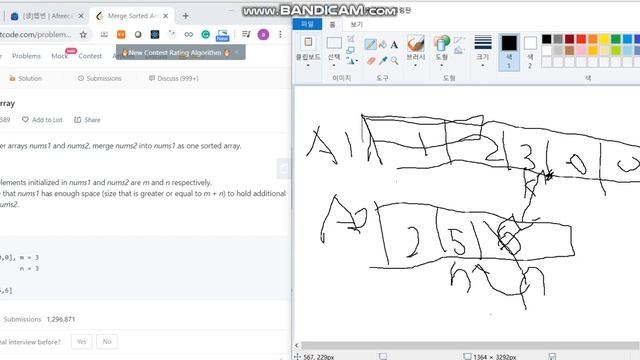640x360 pixels.
Task: Click the Shapes (도형) icon in Paint
Action: (x=442, y=43)
